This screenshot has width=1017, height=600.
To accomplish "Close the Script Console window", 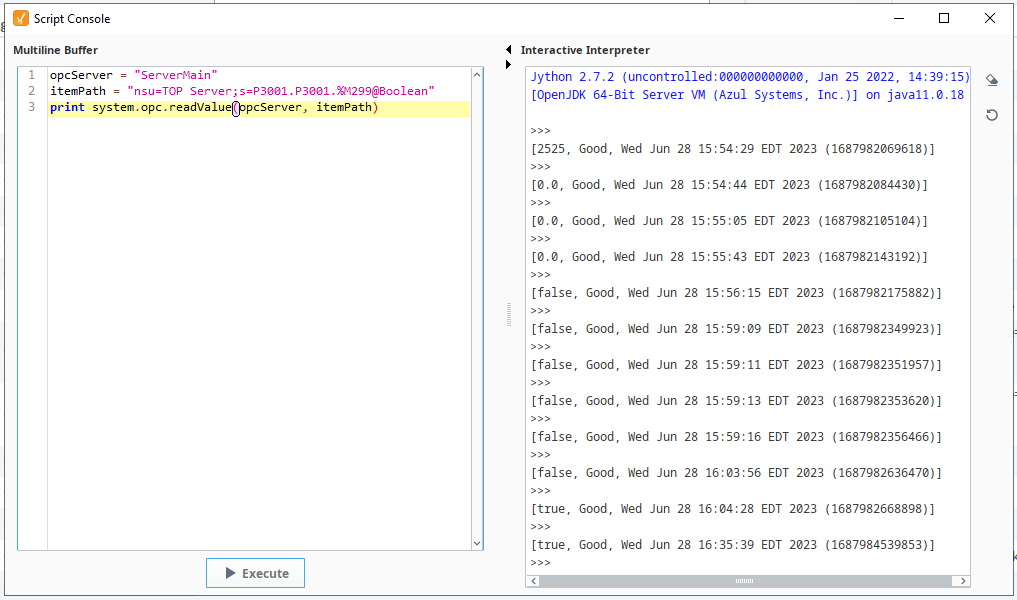I will (x=990, y=18).
